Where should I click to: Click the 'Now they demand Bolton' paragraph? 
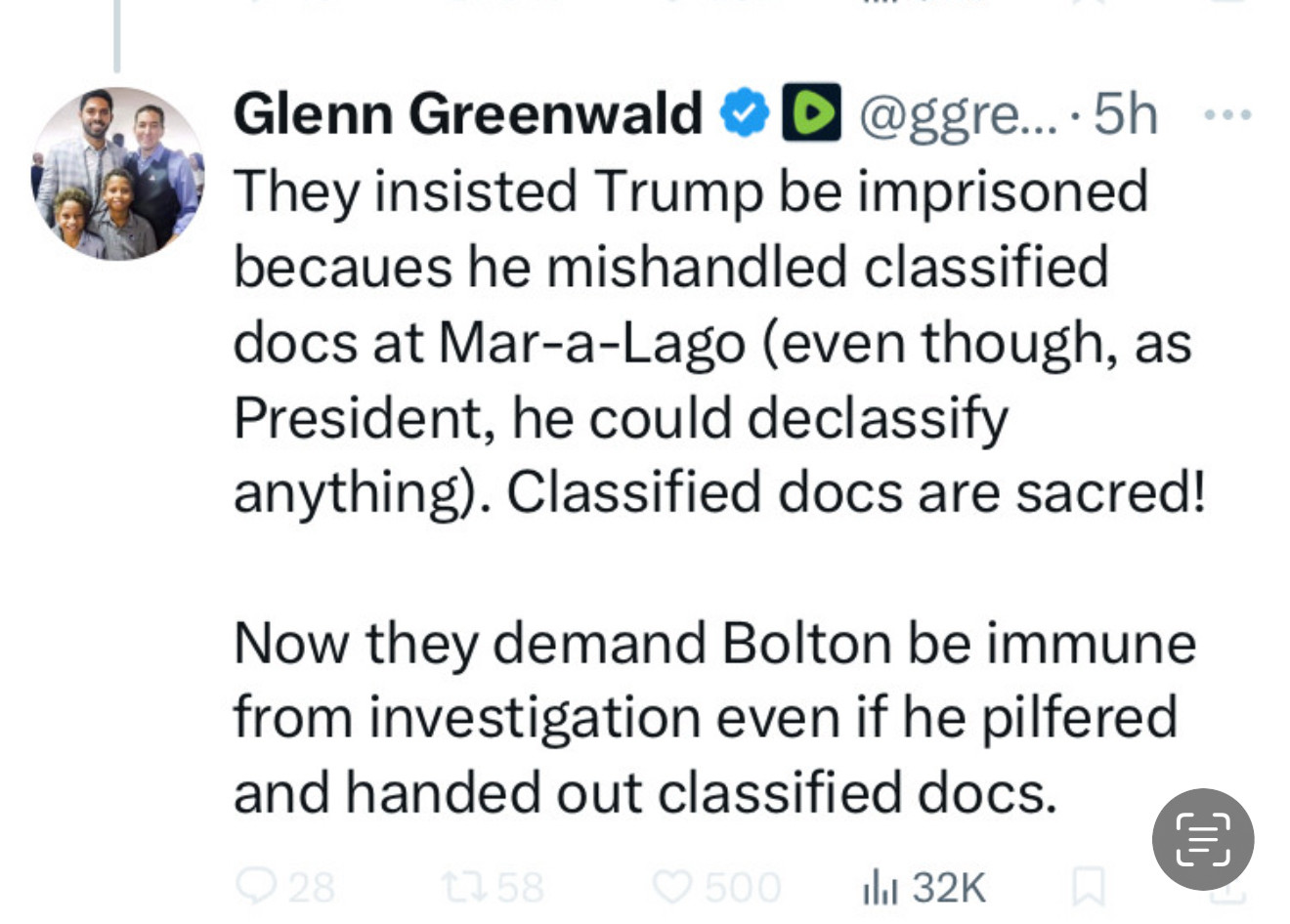point(714,718)
